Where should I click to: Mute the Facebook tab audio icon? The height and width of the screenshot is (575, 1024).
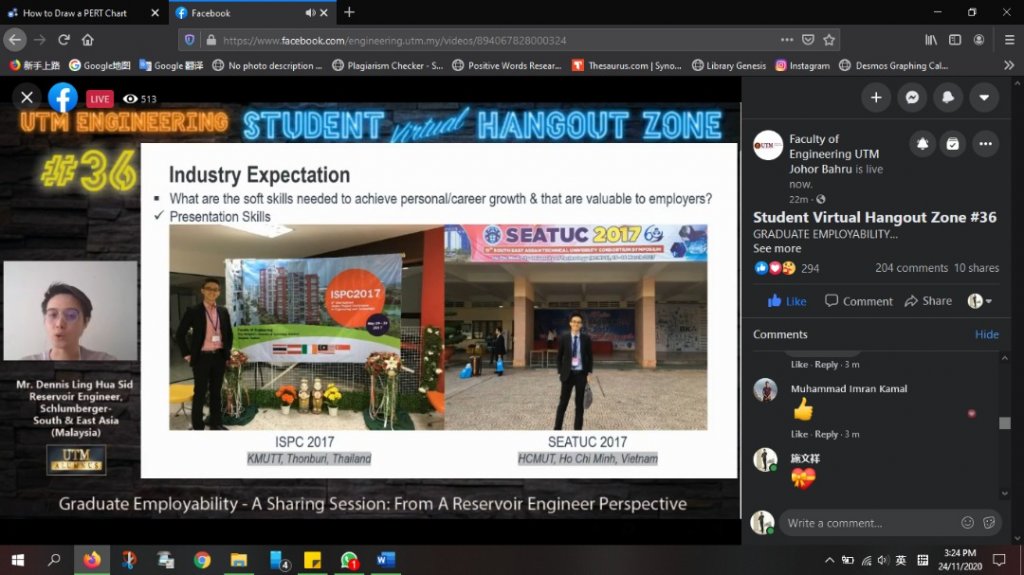[310, 13]
